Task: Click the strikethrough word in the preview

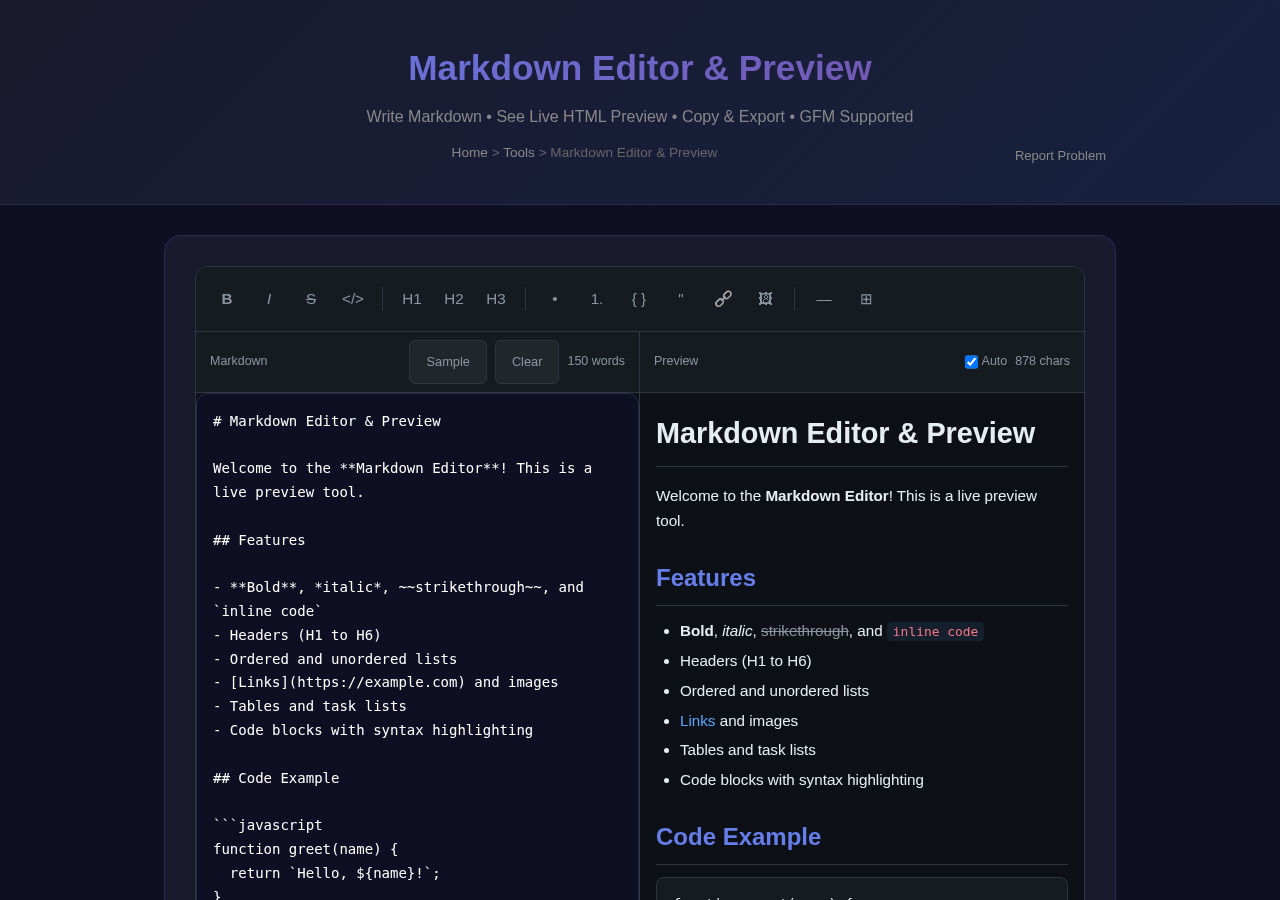Action: 805,631
